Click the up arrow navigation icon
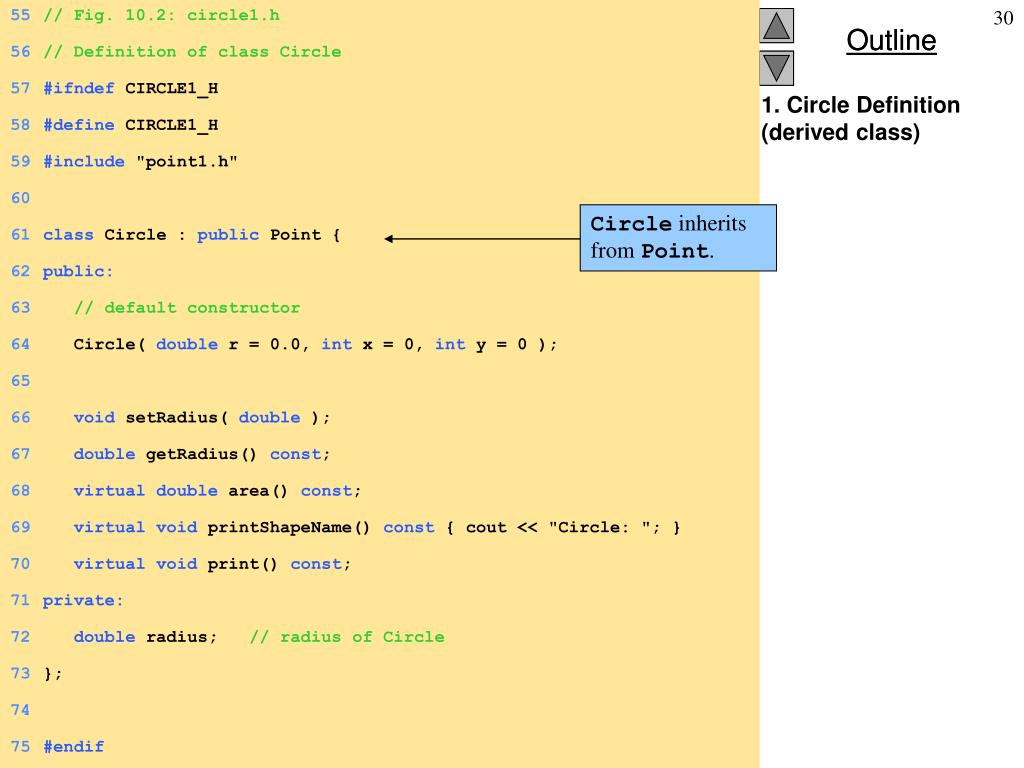 click(776, 25)
